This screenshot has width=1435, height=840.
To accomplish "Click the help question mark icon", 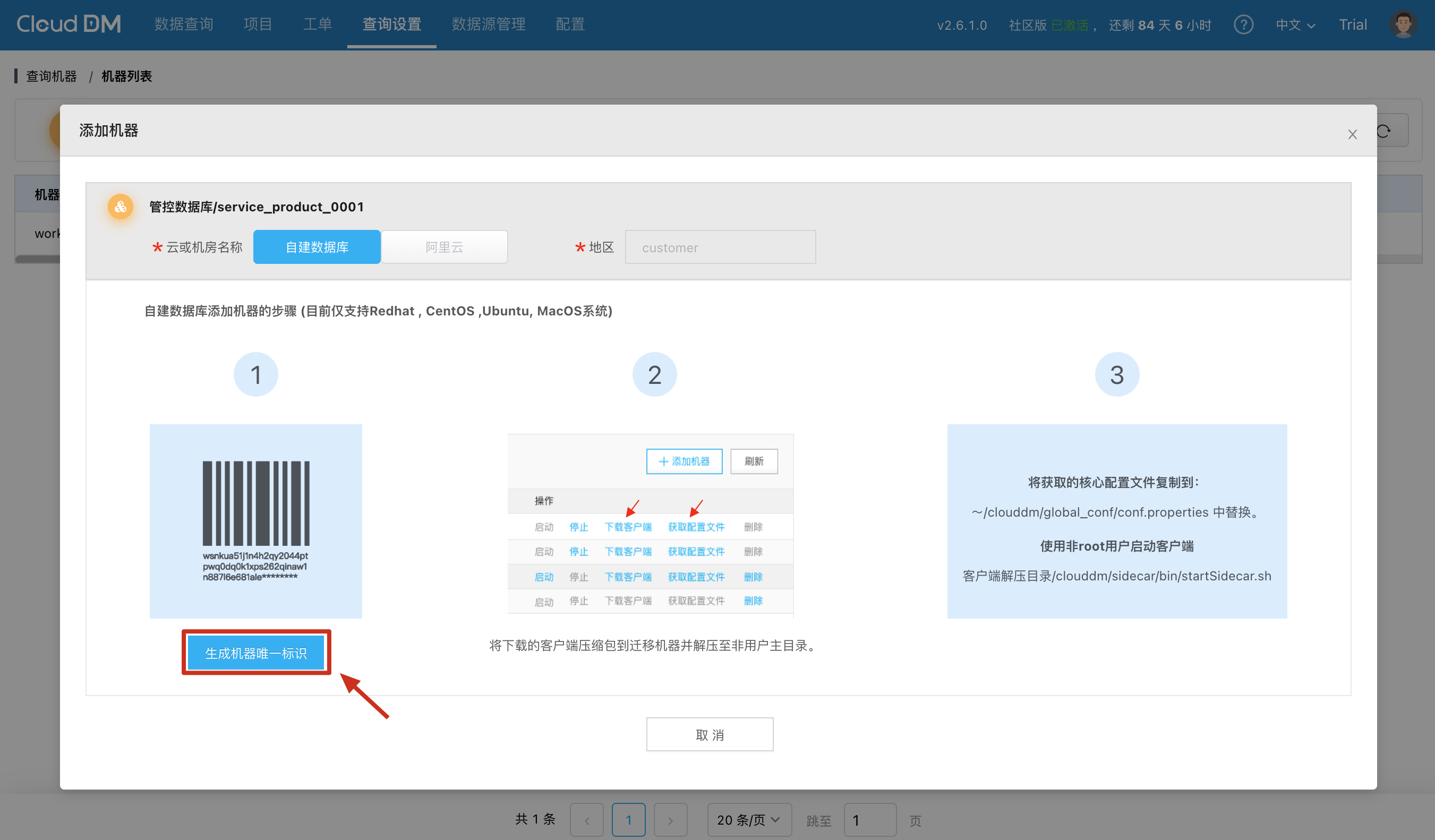I will point(1243,25).
